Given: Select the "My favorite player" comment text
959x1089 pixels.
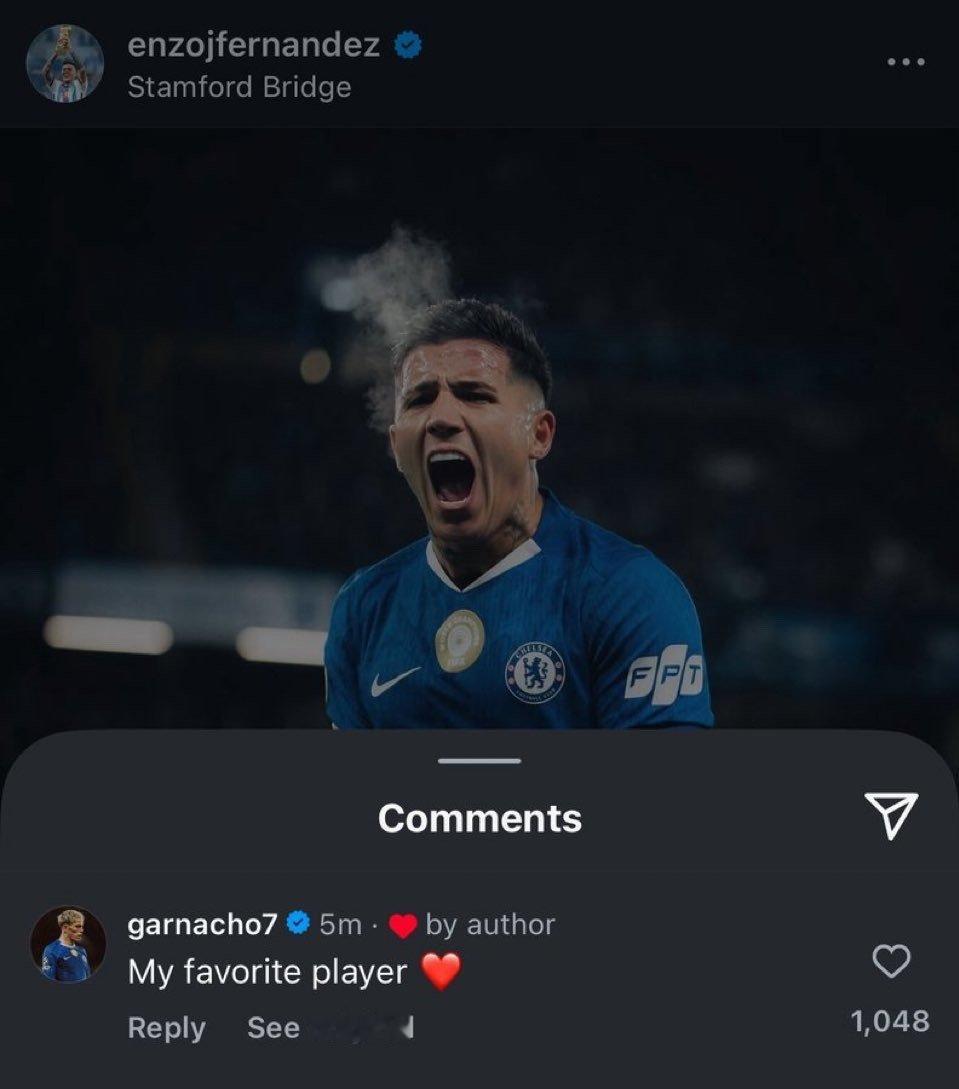Looking at the screenshot, I should tap(267, 972).
